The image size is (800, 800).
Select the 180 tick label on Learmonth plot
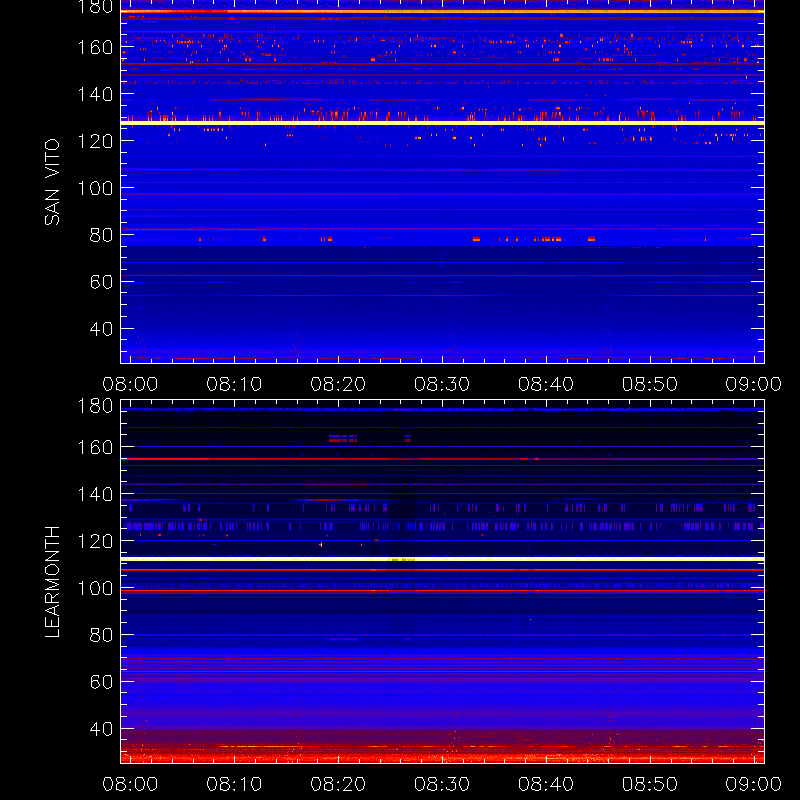pos(95,406)
